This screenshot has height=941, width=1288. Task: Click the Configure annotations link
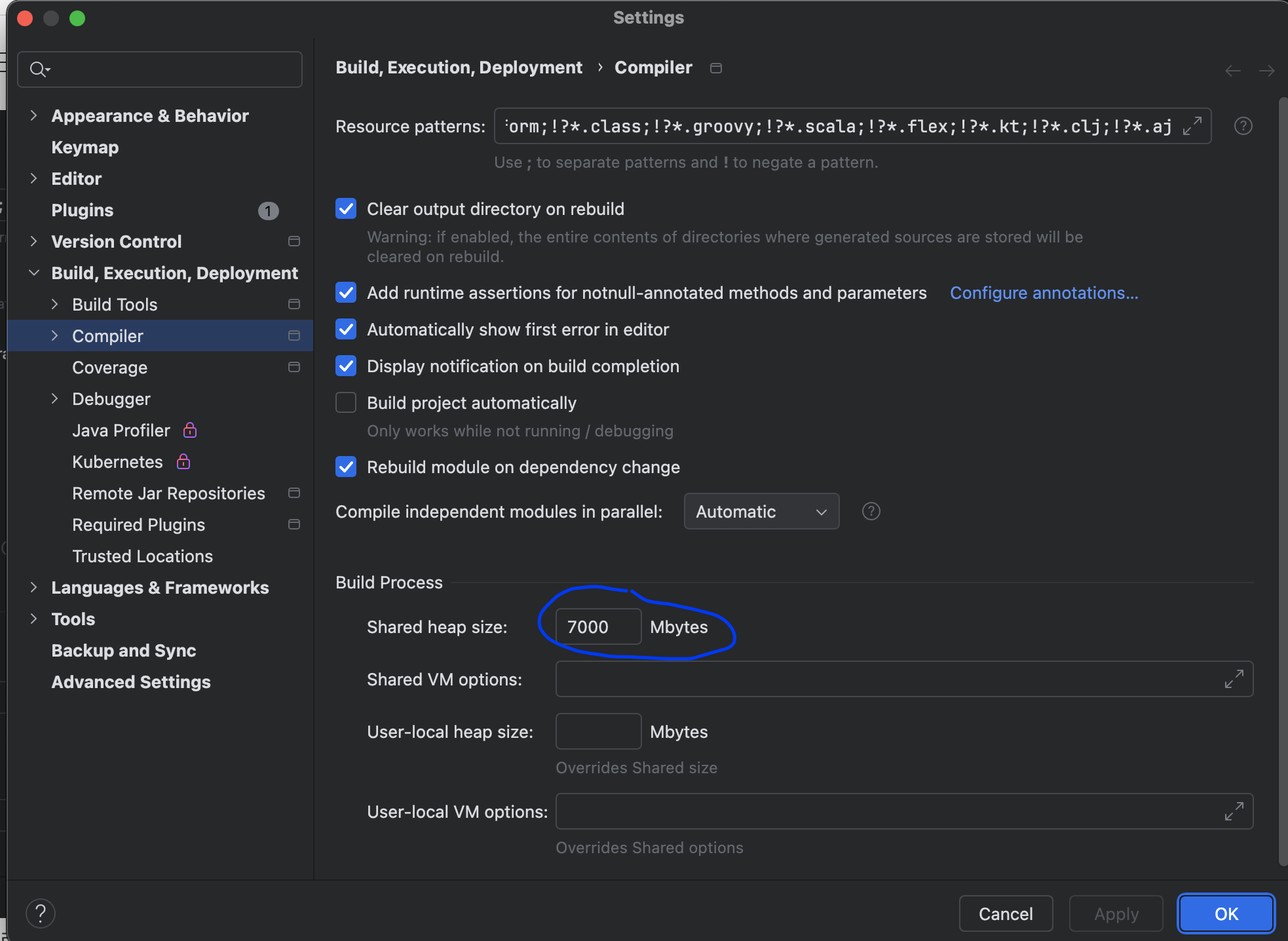1044,292
